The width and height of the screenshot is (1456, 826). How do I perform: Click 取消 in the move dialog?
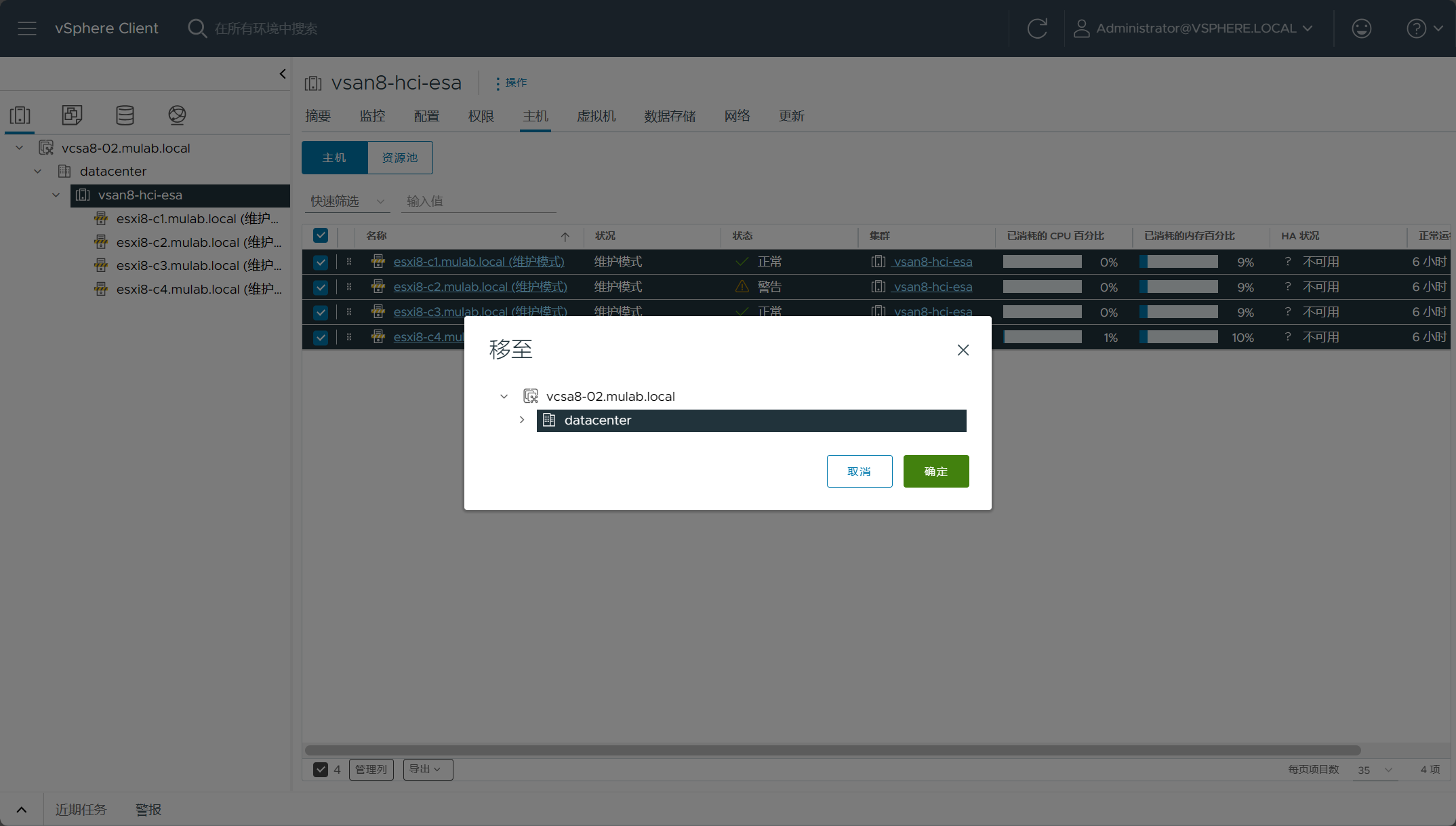pos(860,471)
